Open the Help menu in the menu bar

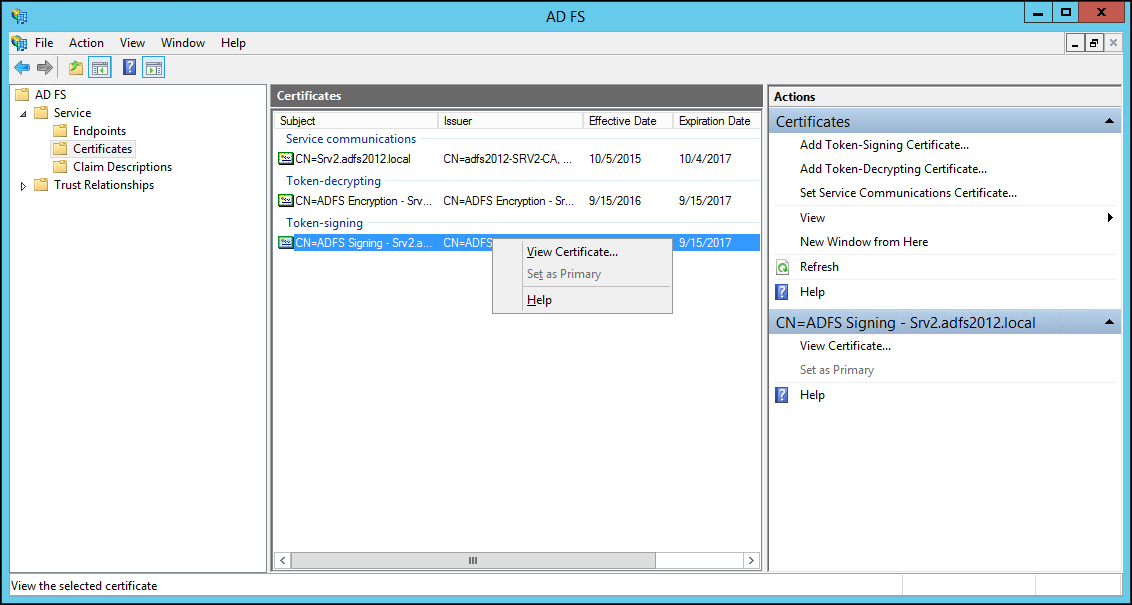[x=233, y=43]
